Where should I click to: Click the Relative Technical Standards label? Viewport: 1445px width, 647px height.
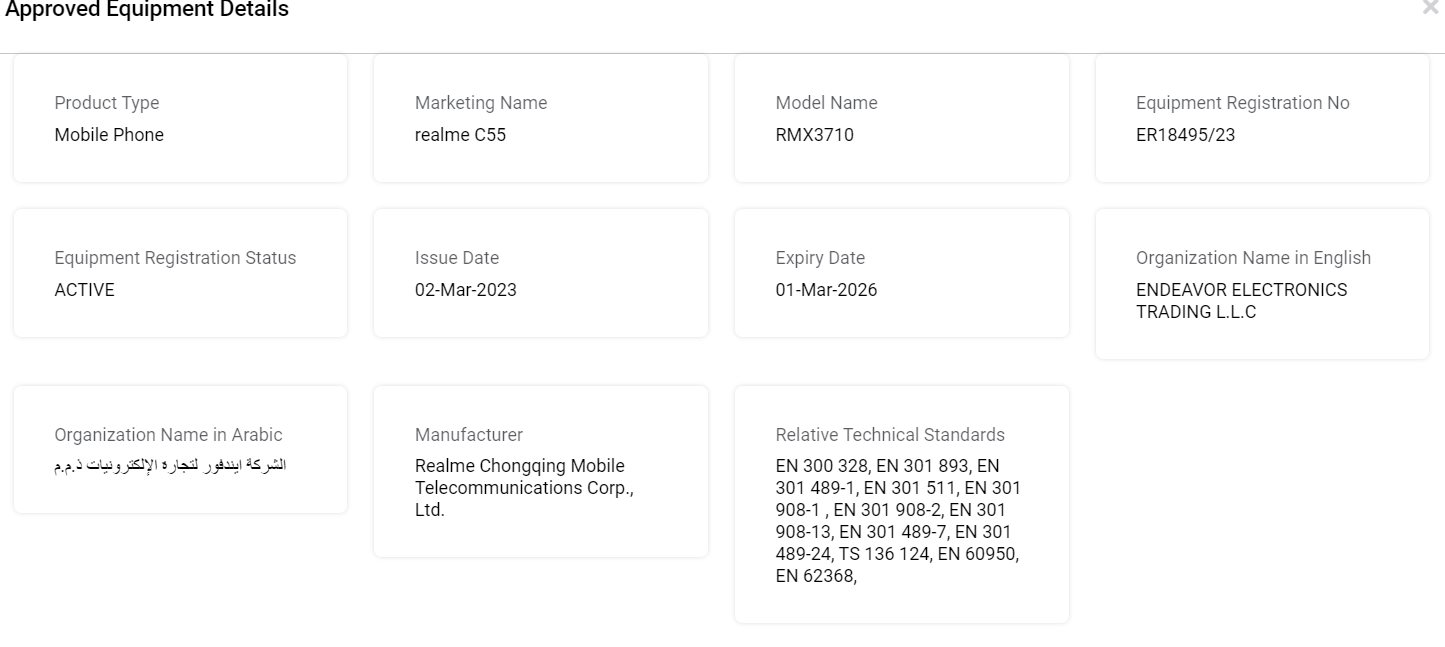point(890,435)
